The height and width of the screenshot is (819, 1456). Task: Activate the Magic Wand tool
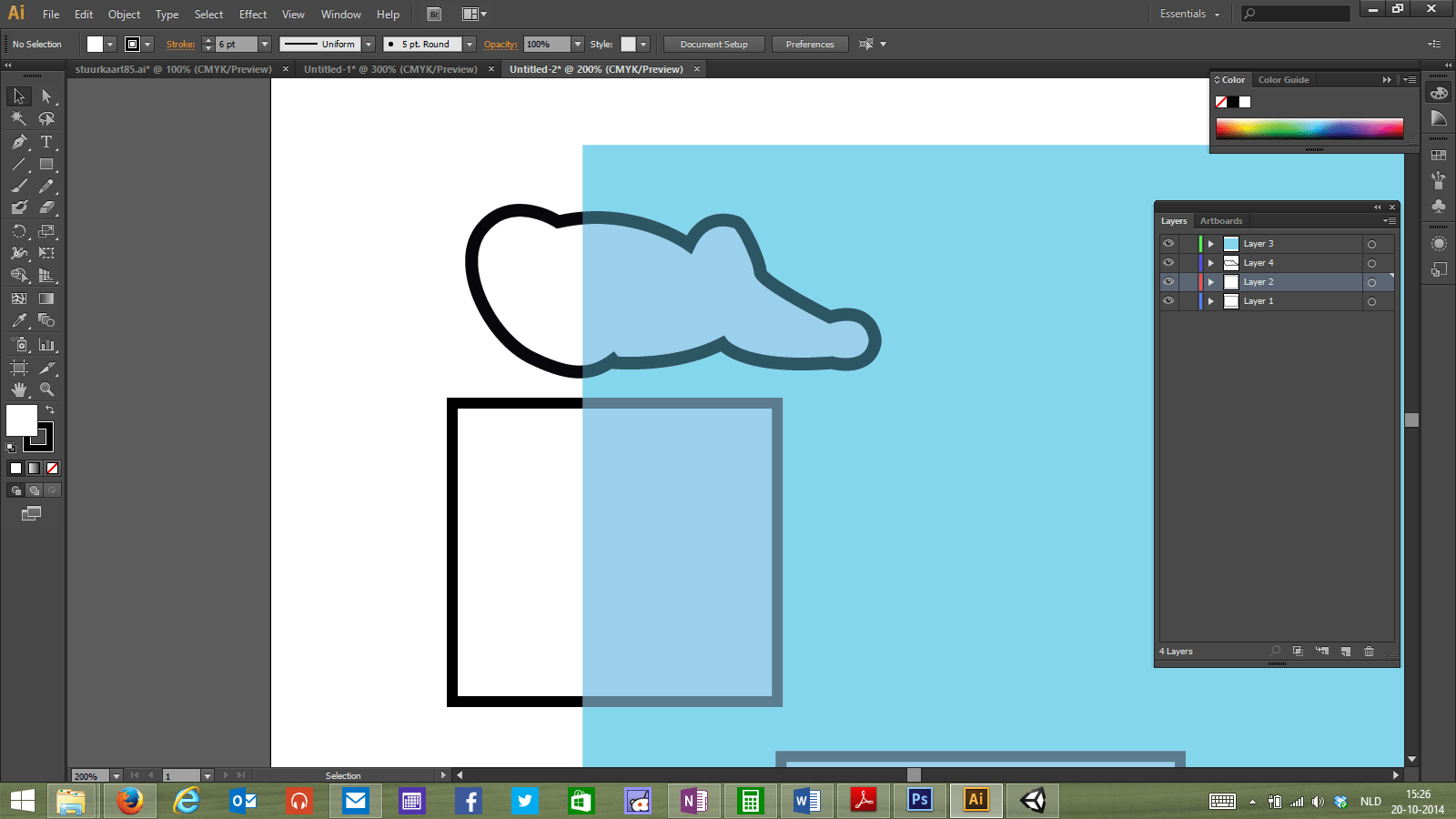18,118
